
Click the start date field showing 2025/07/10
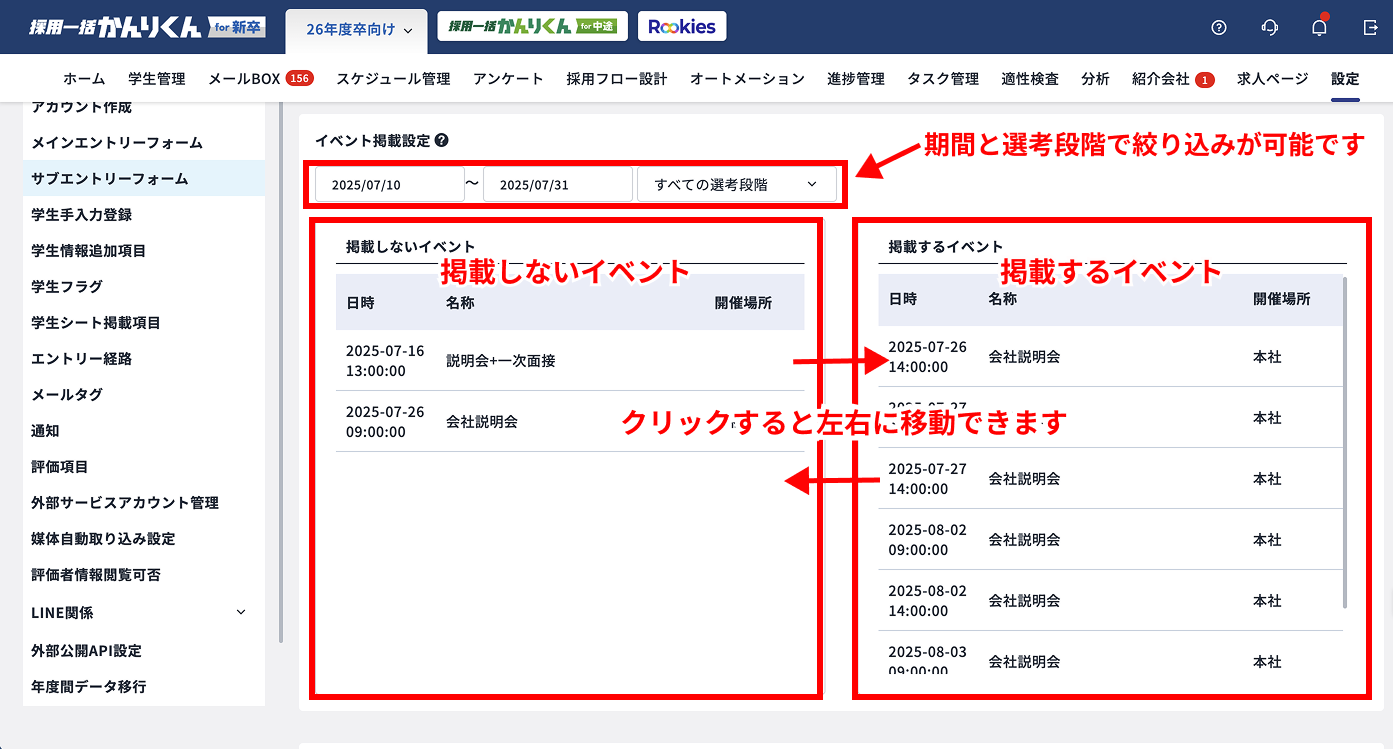pyautogui.click(x=388, y=183)
